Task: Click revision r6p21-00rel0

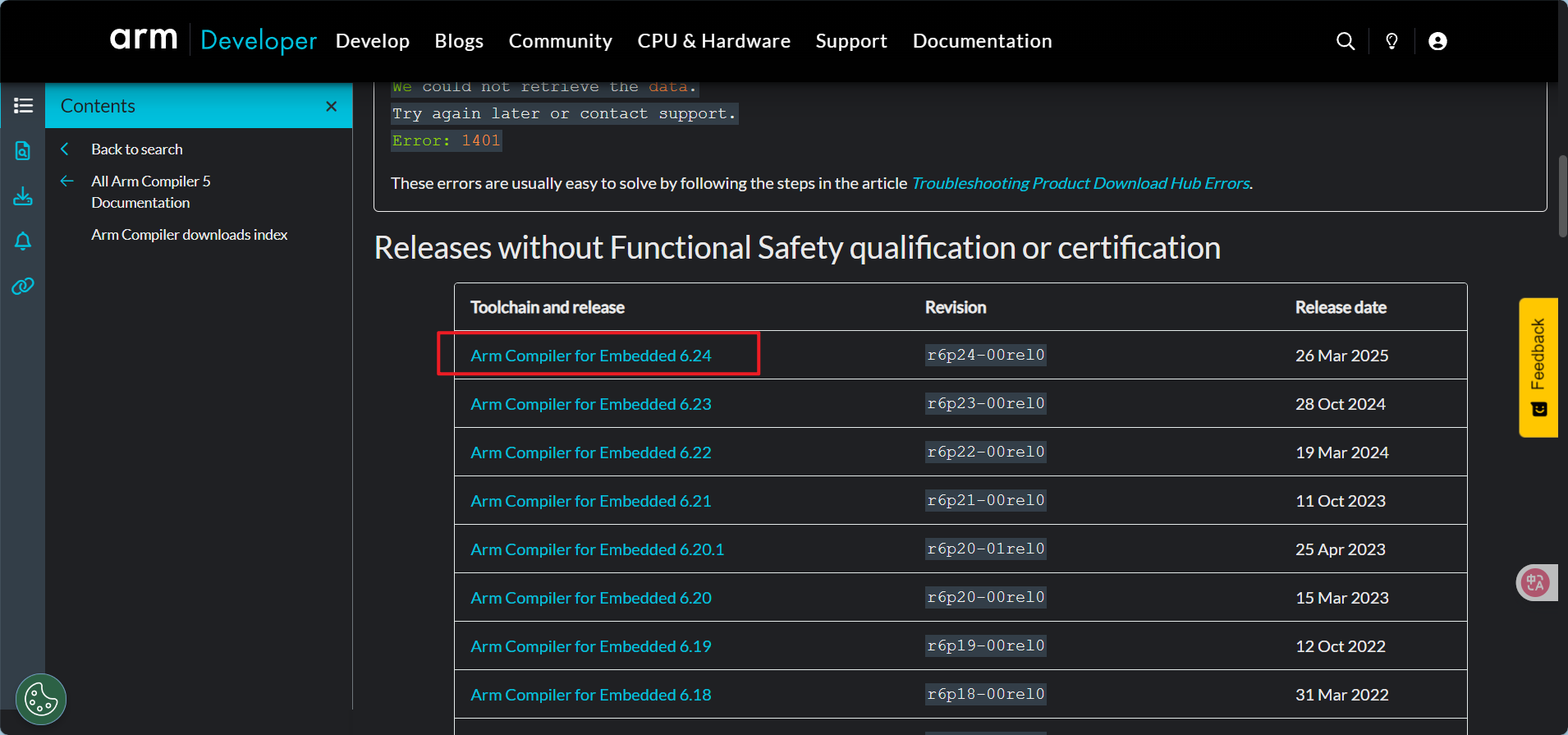Action: tap(986, 500)
